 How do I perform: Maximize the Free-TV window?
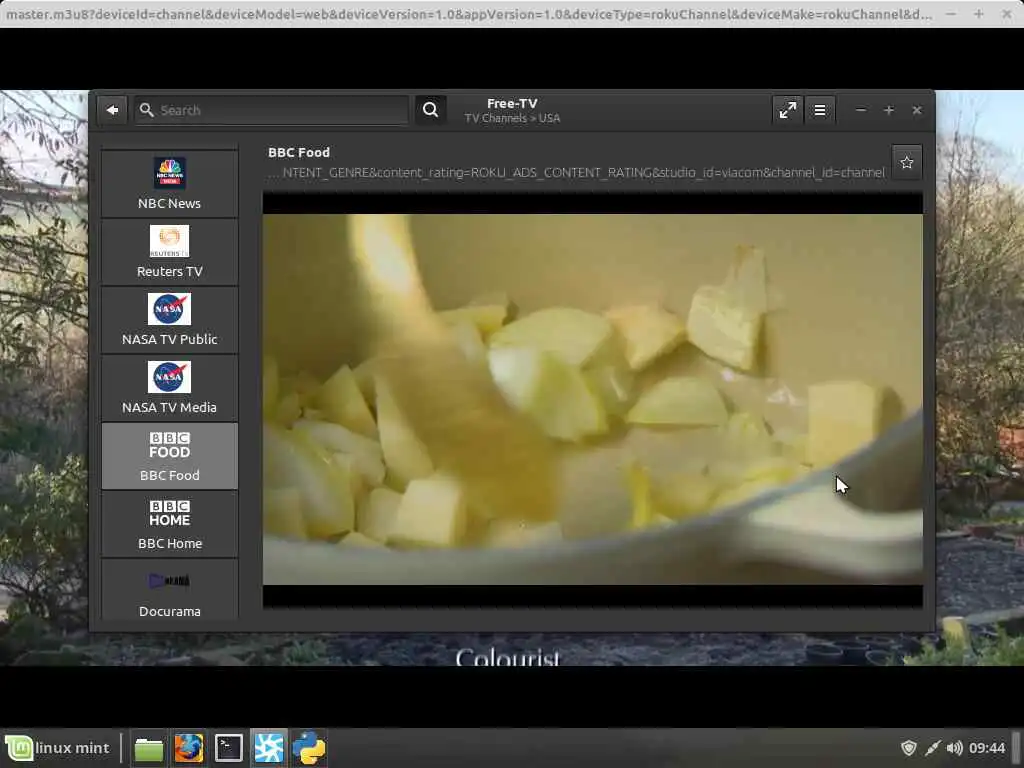(889, 110)
